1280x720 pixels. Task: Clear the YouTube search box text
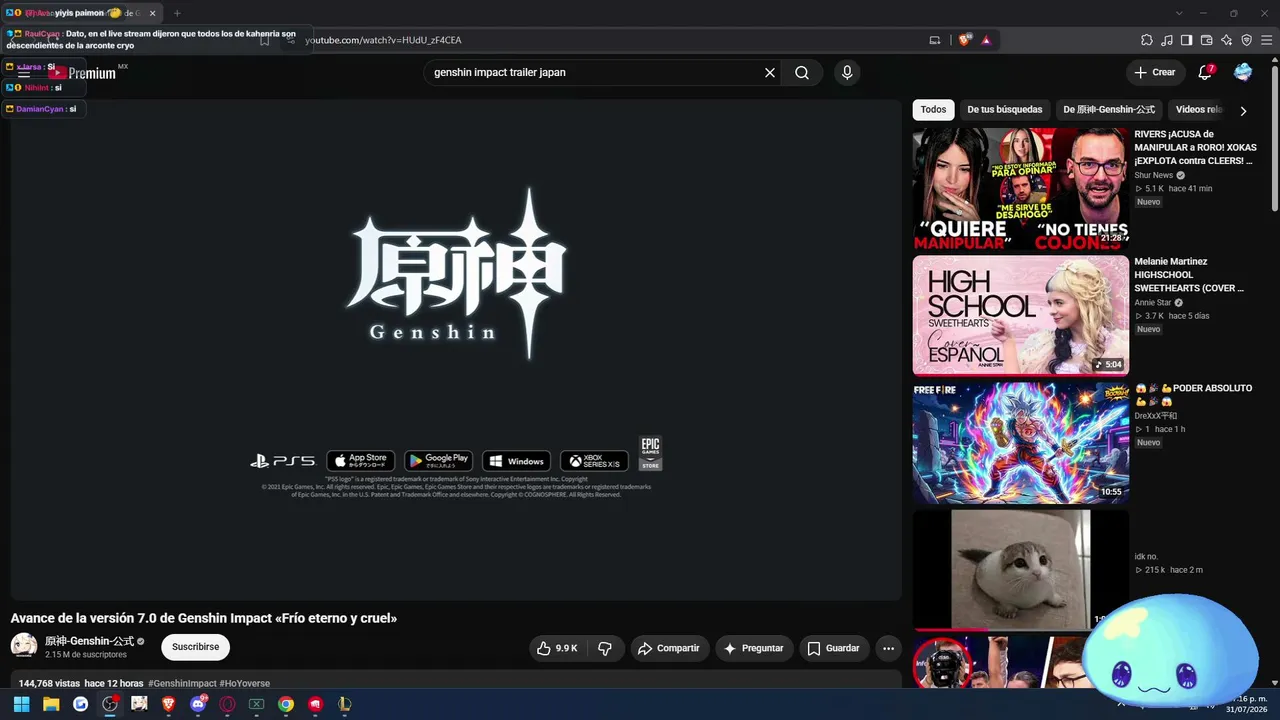(x=770, y=73)
